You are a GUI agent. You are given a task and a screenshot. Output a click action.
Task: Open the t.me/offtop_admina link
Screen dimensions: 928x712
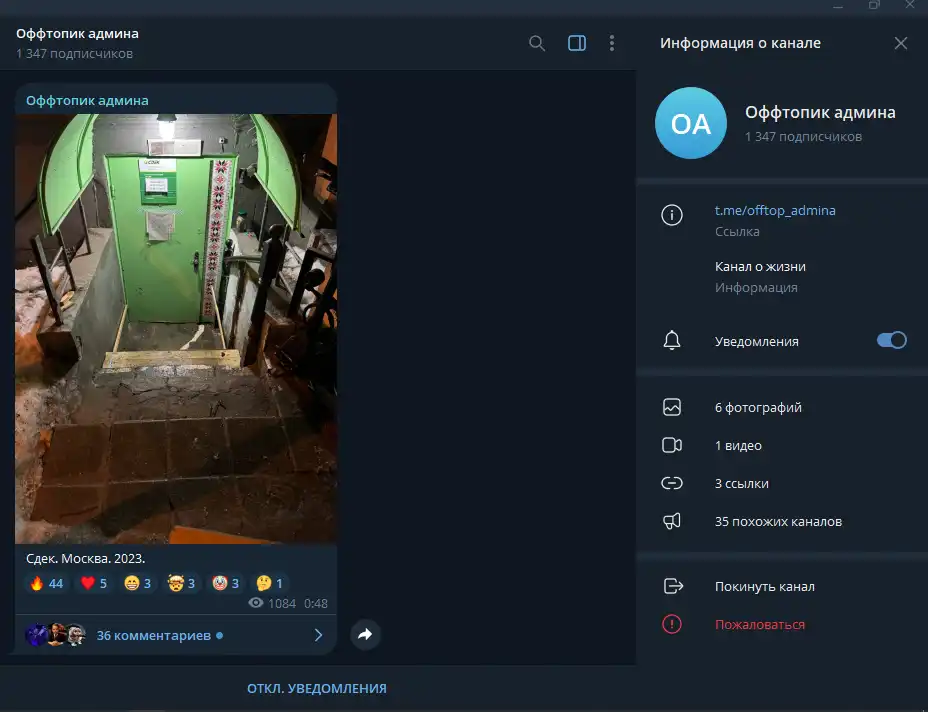tap(775, 210)
